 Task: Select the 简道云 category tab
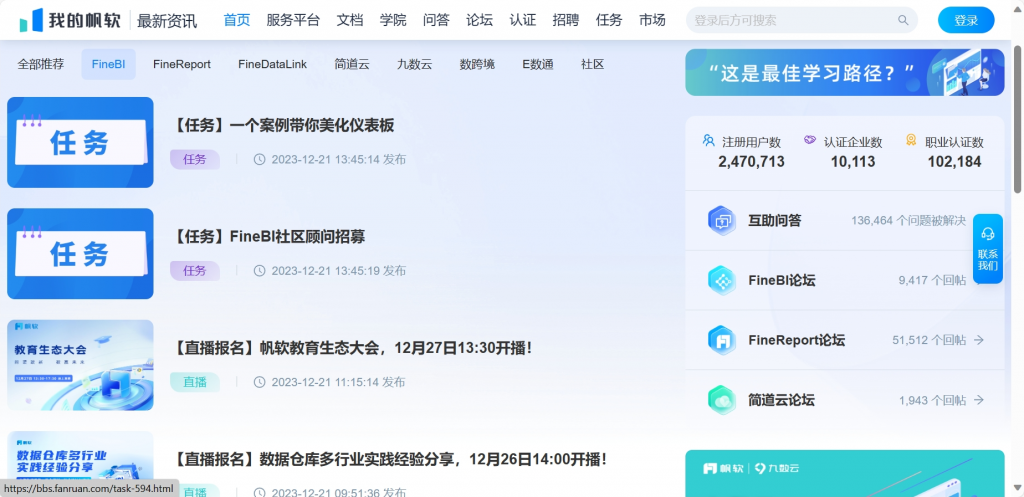click(352, 64)
